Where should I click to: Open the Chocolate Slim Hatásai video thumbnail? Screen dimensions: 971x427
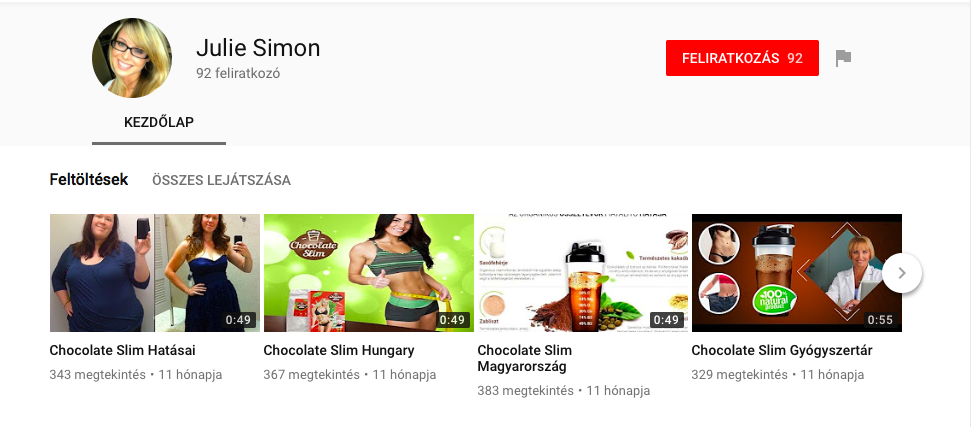click(x=155, y=273)
